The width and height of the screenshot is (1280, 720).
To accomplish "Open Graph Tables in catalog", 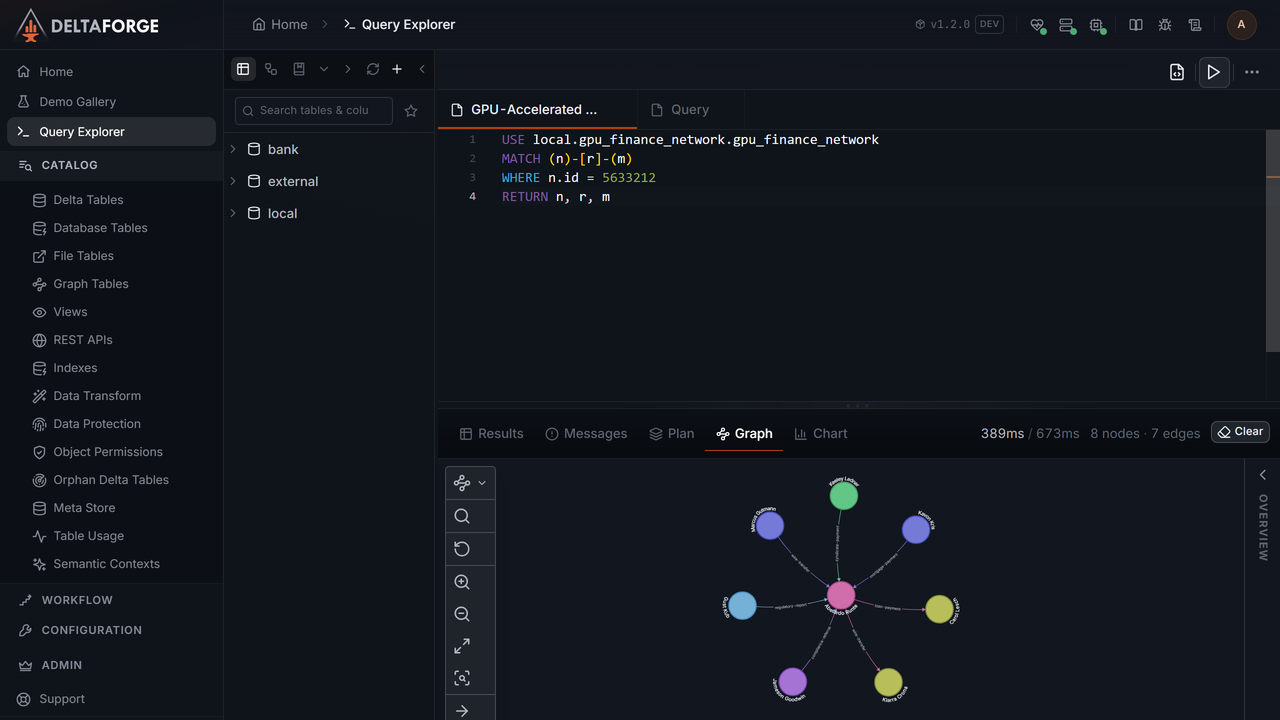I will (x=91, y=284).
